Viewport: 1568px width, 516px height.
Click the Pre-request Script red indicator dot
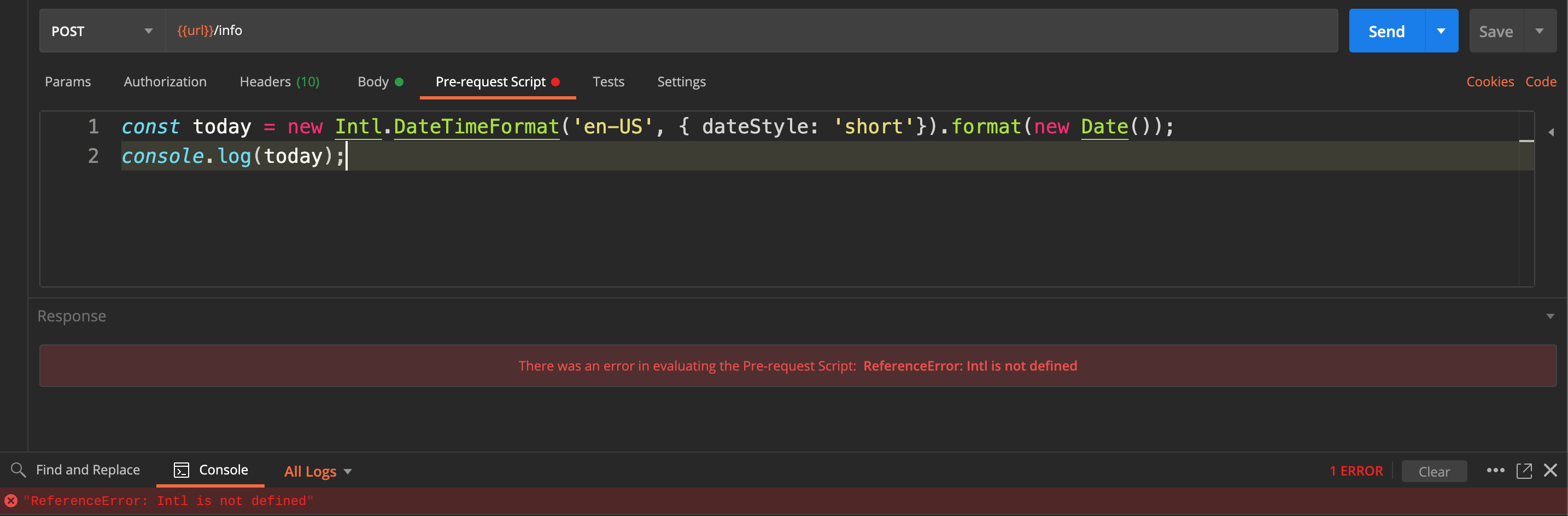554,80
